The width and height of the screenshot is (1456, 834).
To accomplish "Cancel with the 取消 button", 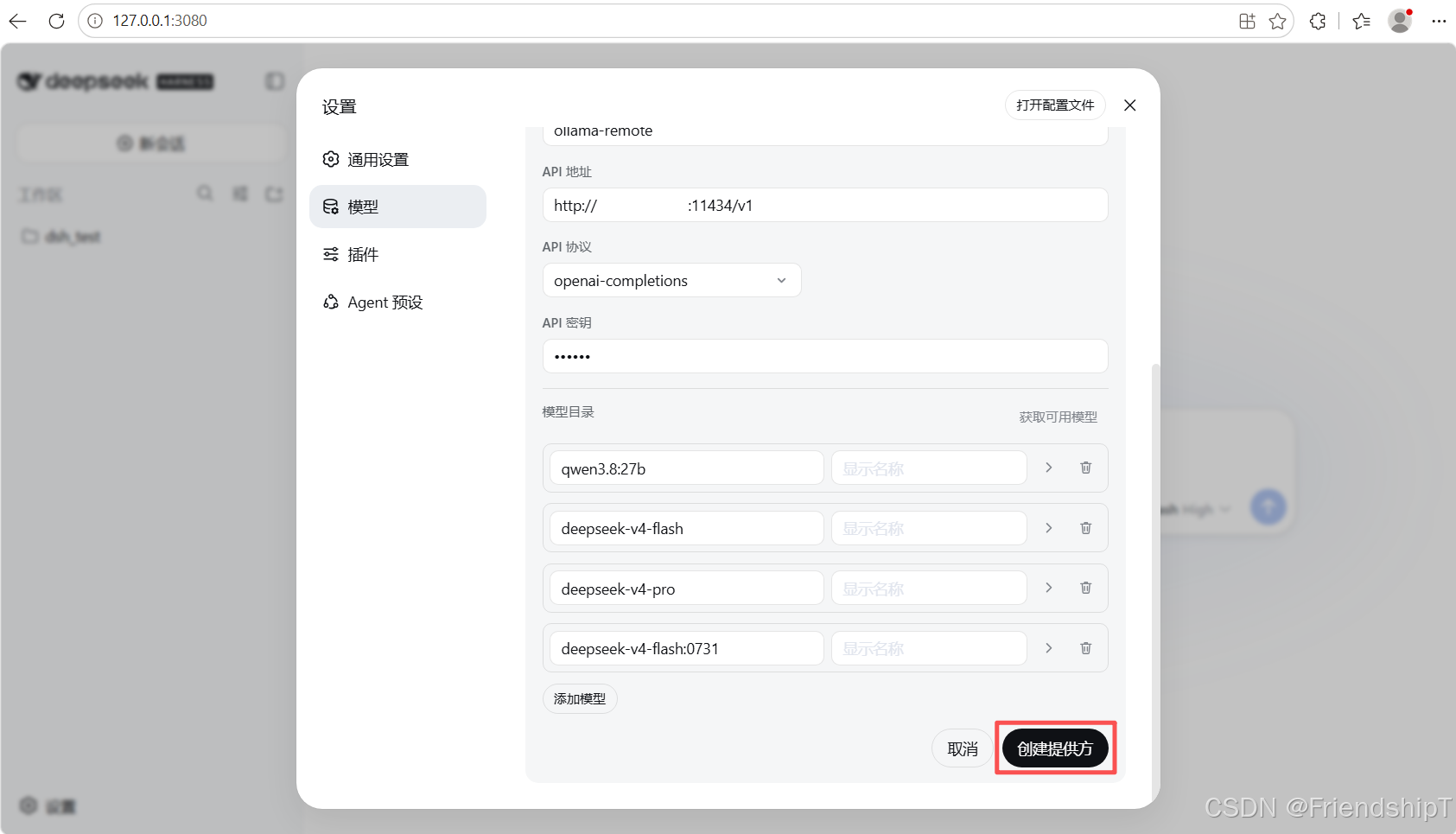I will (x=963, y=748).
